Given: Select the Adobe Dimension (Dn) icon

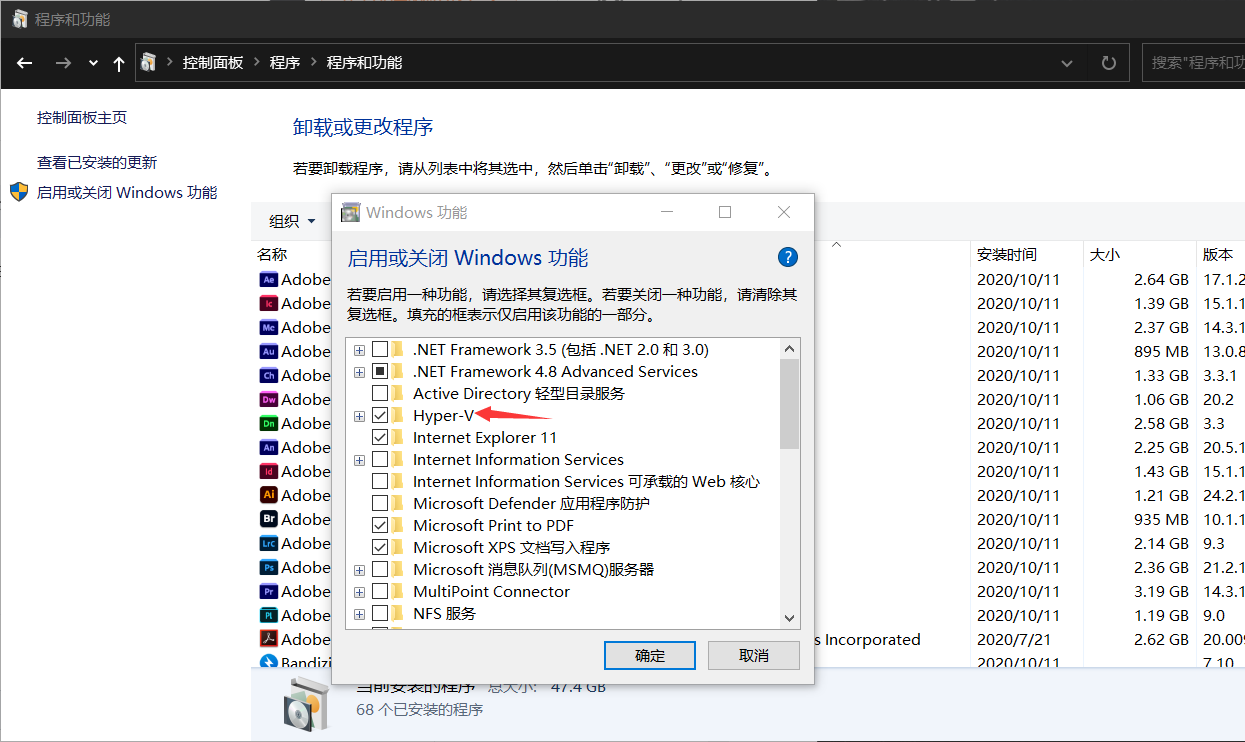Looking at the screenshot, I should click(268, 423).
